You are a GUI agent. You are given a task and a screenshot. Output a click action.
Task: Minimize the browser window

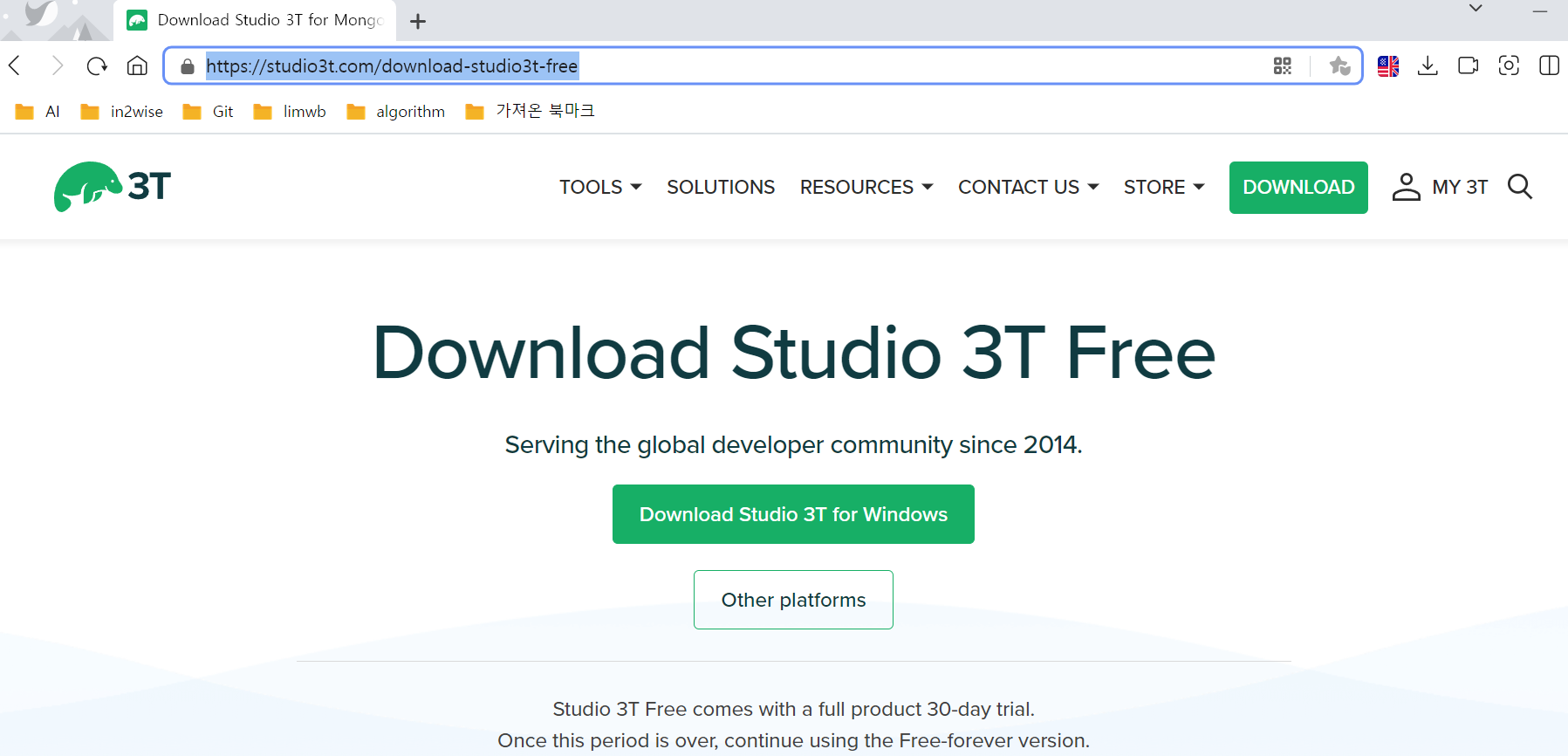tap(1540, 10)
